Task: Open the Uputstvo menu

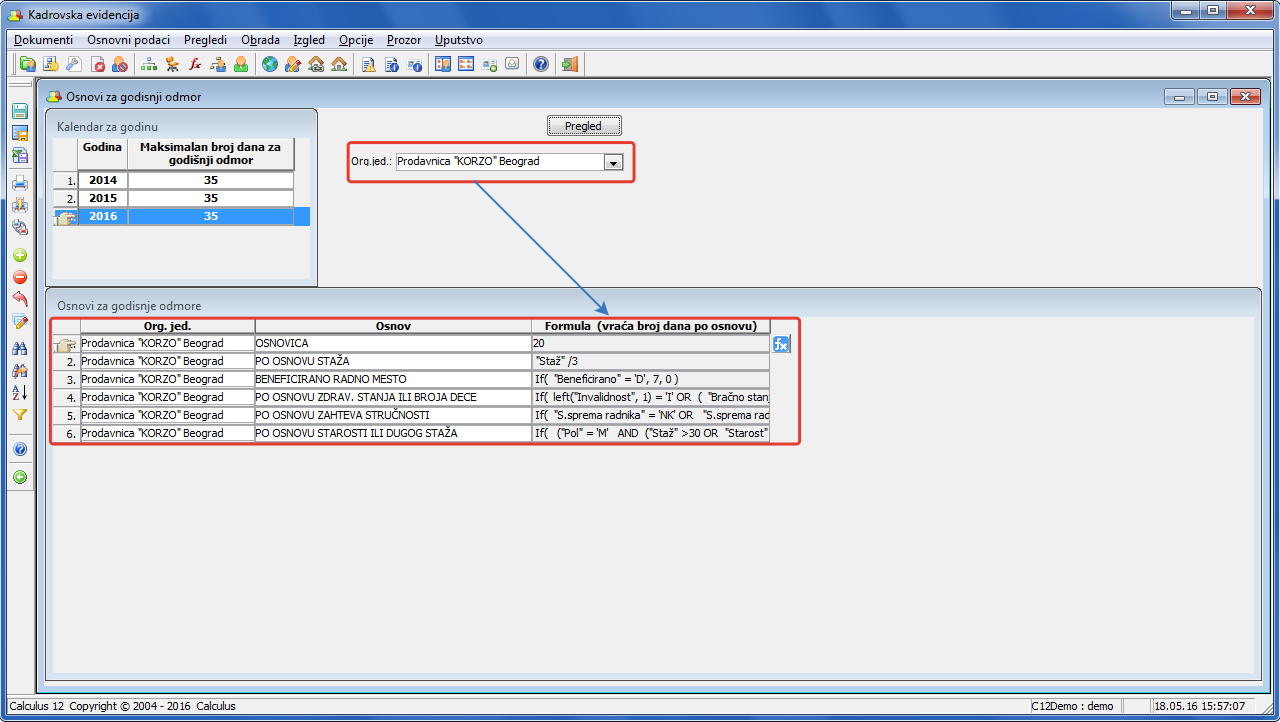Action: tap(459, 40)
